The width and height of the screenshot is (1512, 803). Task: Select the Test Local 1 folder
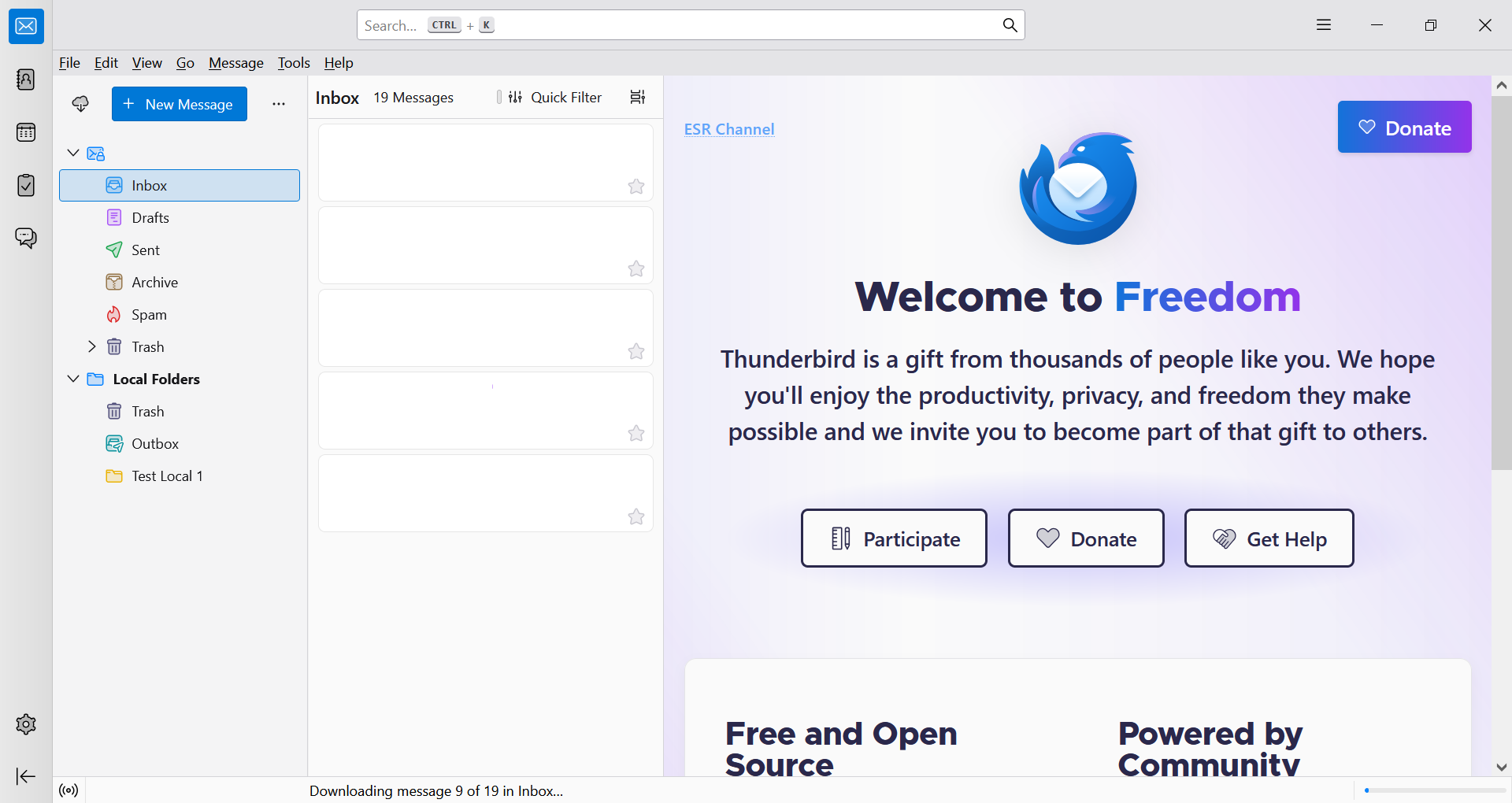pos(180,476)
